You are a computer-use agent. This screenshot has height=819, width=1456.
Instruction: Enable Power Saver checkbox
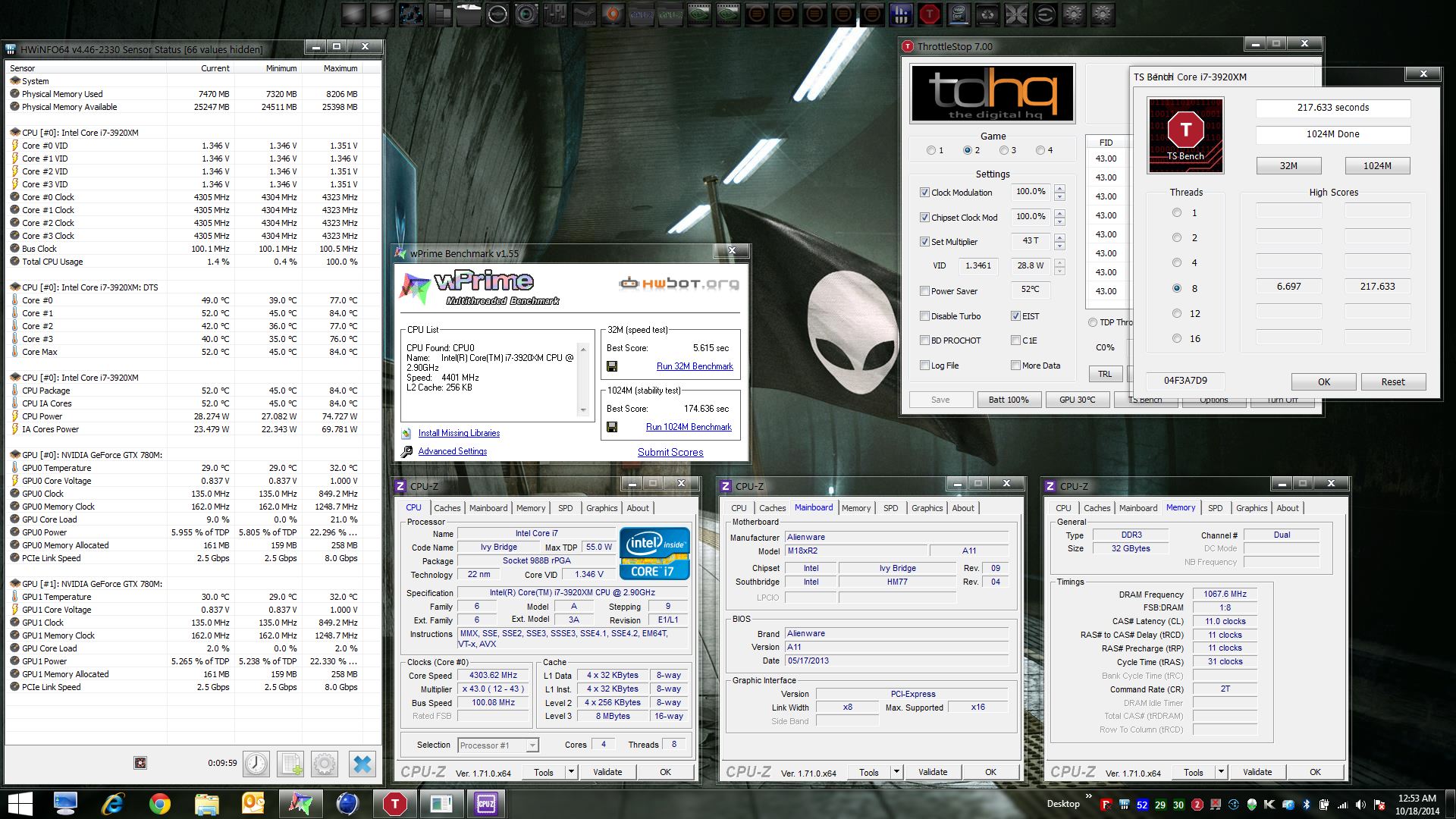[924, 291]
